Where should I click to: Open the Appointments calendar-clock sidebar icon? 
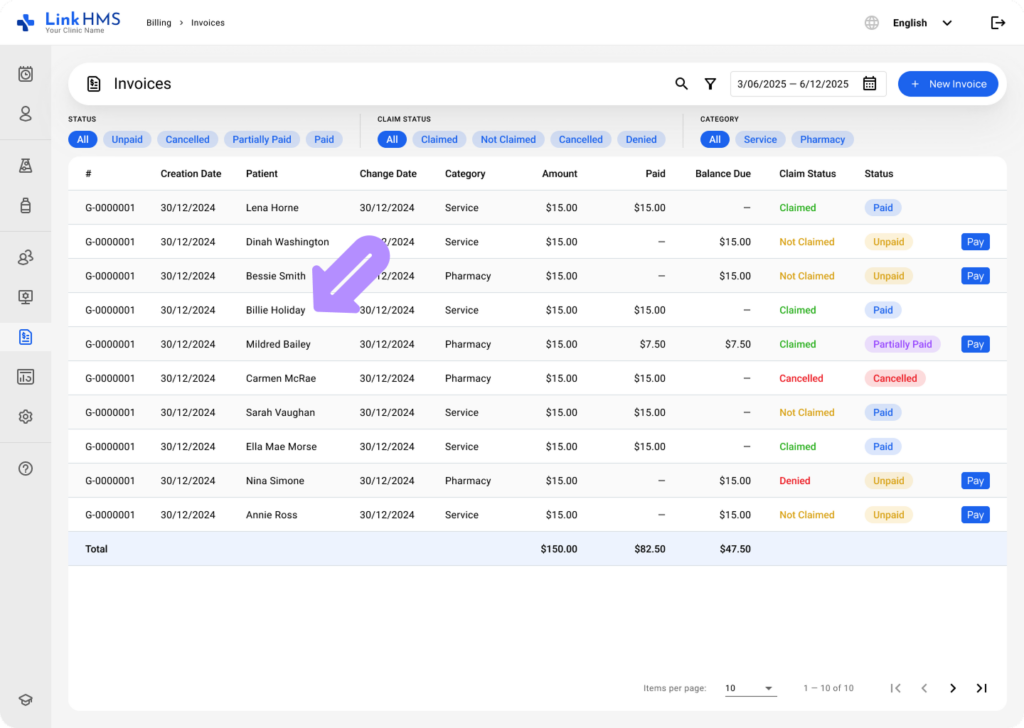point(25,74)
